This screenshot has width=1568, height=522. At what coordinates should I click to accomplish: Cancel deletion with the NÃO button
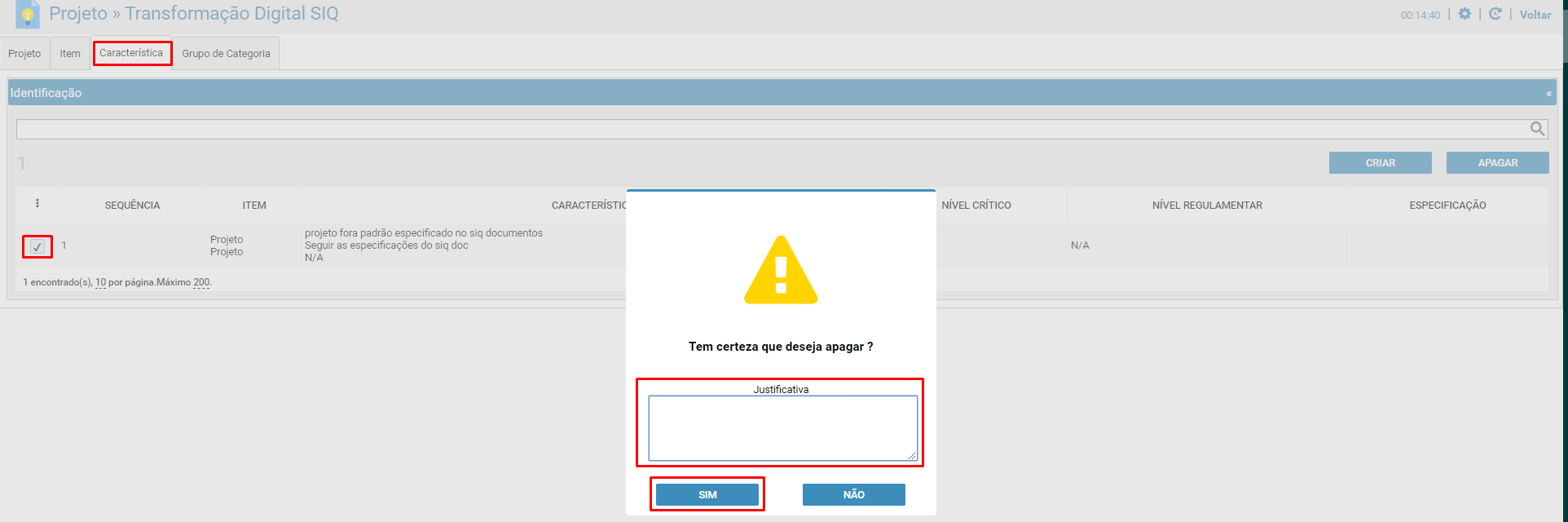click(853, 495)
